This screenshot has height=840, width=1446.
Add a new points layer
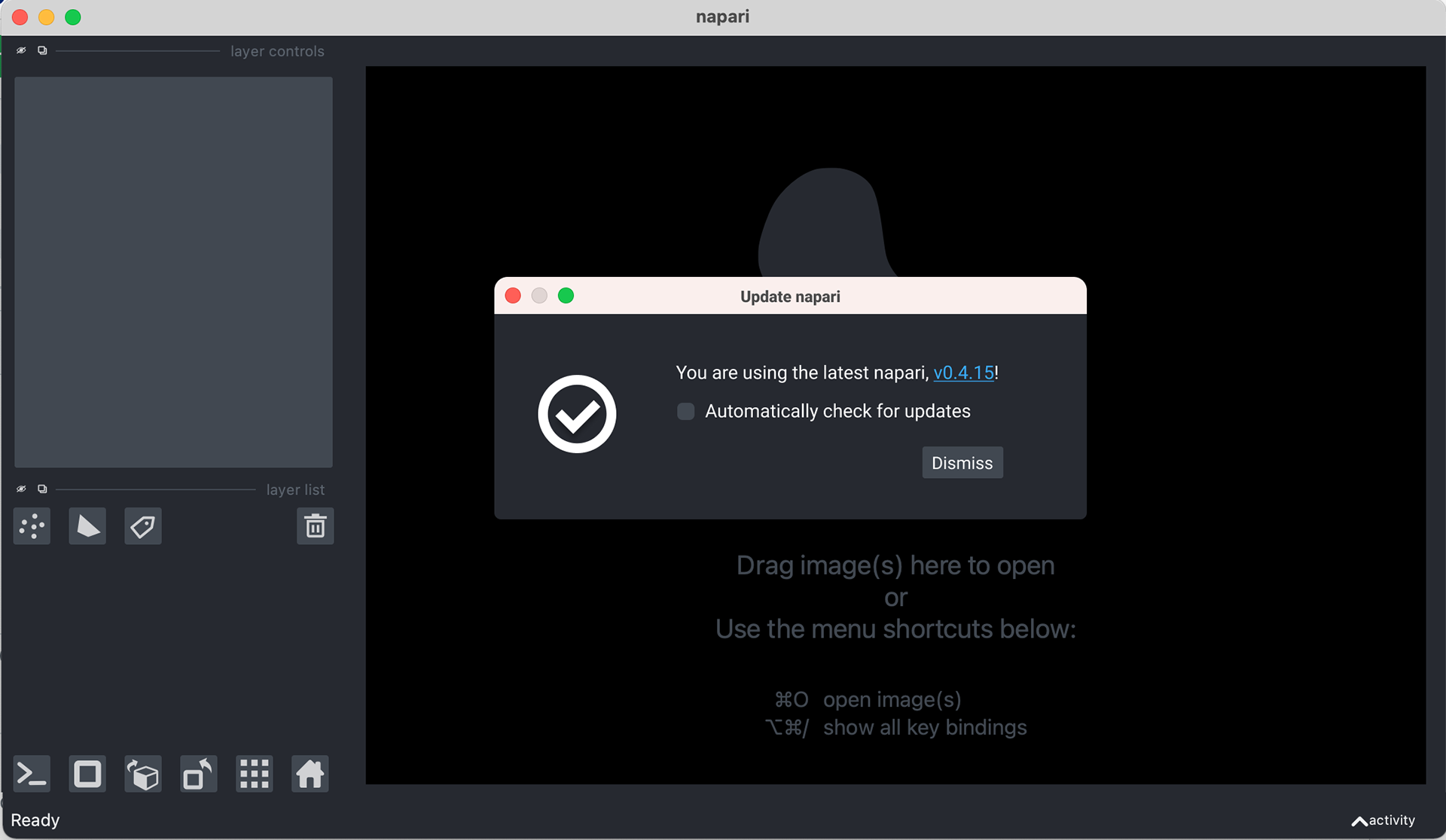tap(32, 526)
